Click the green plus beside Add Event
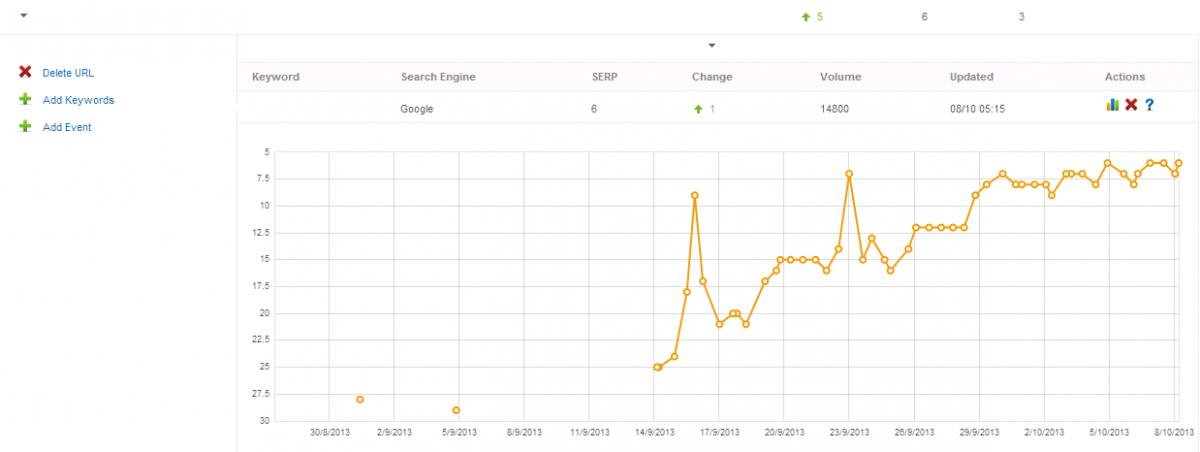 pos(25,127)
